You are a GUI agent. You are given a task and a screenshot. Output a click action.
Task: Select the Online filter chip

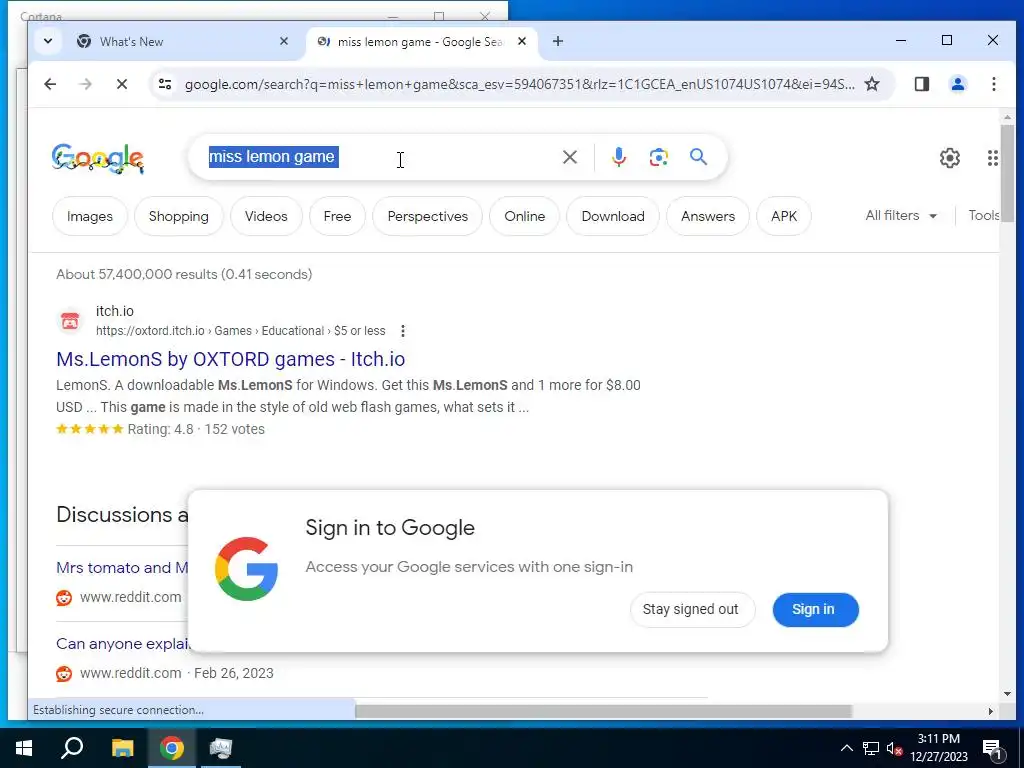tap(524, 216)
